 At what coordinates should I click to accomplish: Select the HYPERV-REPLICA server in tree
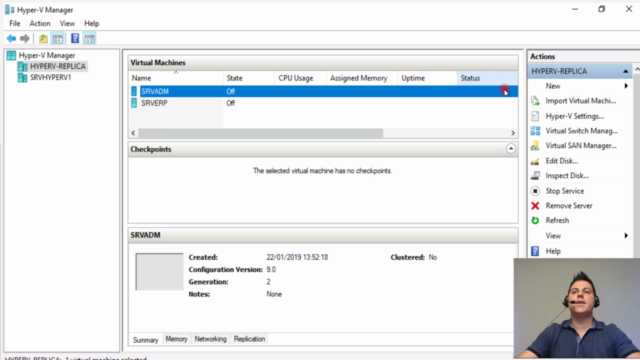coord(58,67)
